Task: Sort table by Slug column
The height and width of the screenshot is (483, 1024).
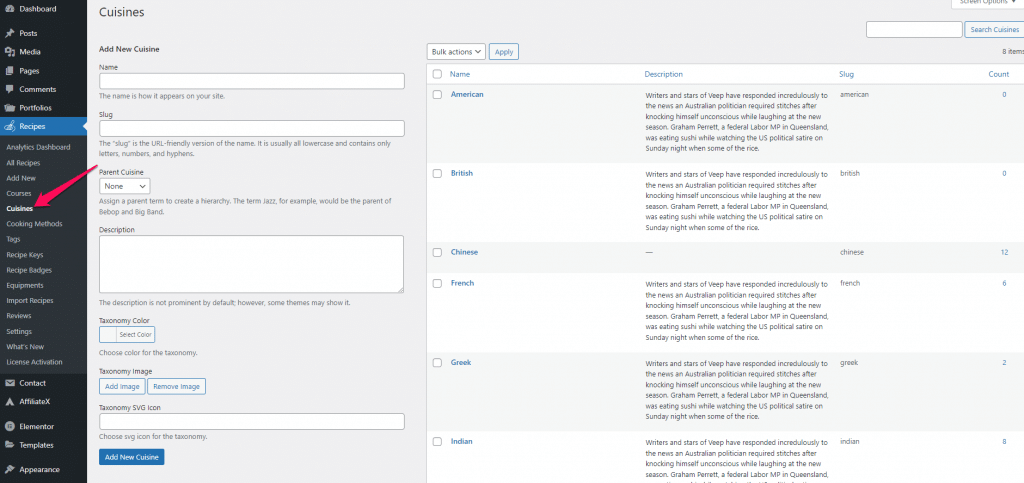Action: coord(846,74)
